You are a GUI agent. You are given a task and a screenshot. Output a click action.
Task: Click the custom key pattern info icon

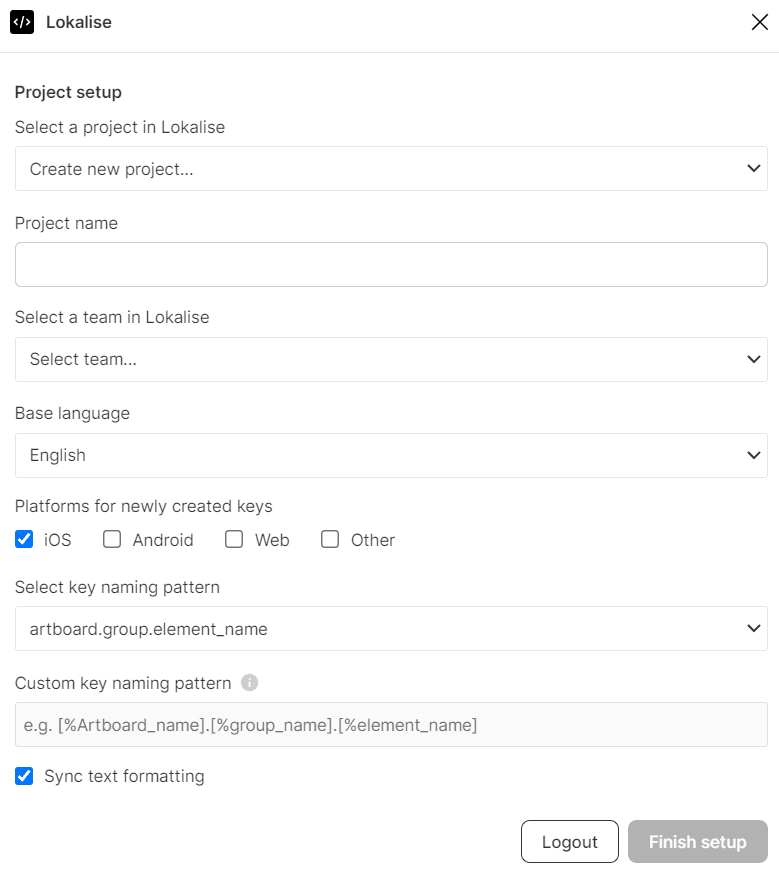click(x=250, y=683)
